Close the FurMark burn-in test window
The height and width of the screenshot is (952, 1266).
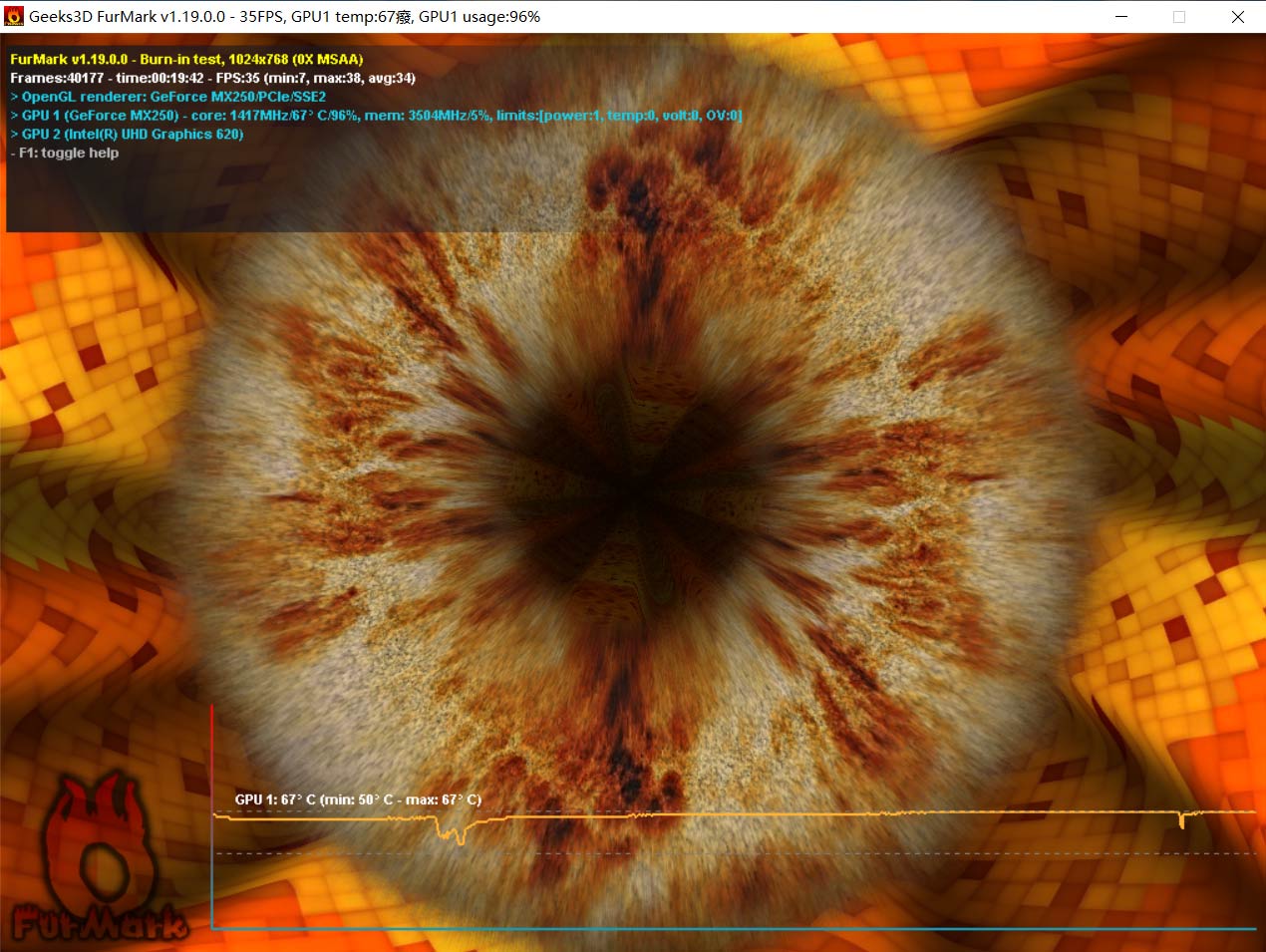pyautogui.click(x=1237, y=17)
